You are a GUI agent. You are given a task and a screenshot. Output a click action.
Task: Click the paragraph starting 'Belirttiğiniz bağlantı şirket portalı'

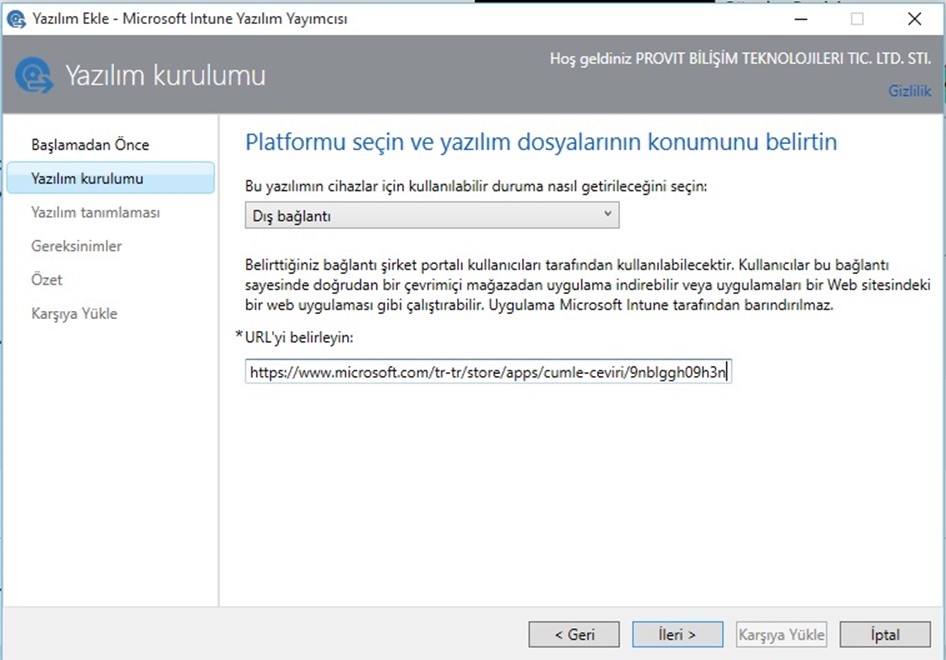tap(588, 285)
